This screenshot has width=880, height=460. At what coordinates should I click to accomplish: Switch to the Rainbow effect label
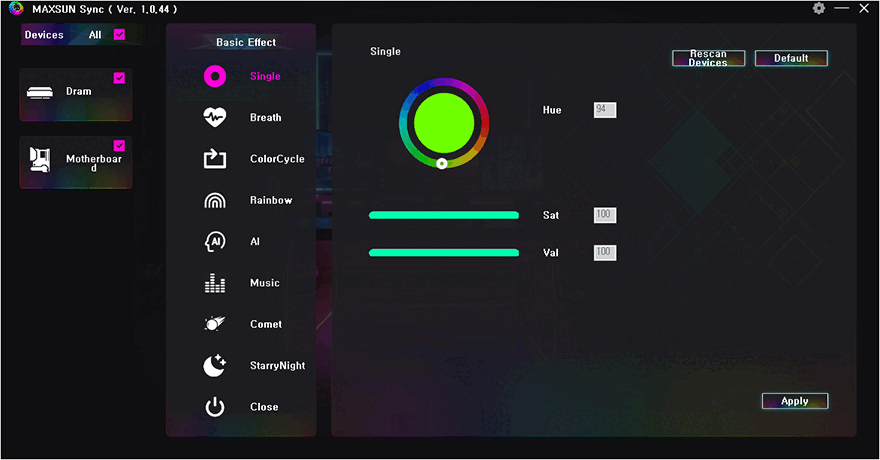coord(271,200)
